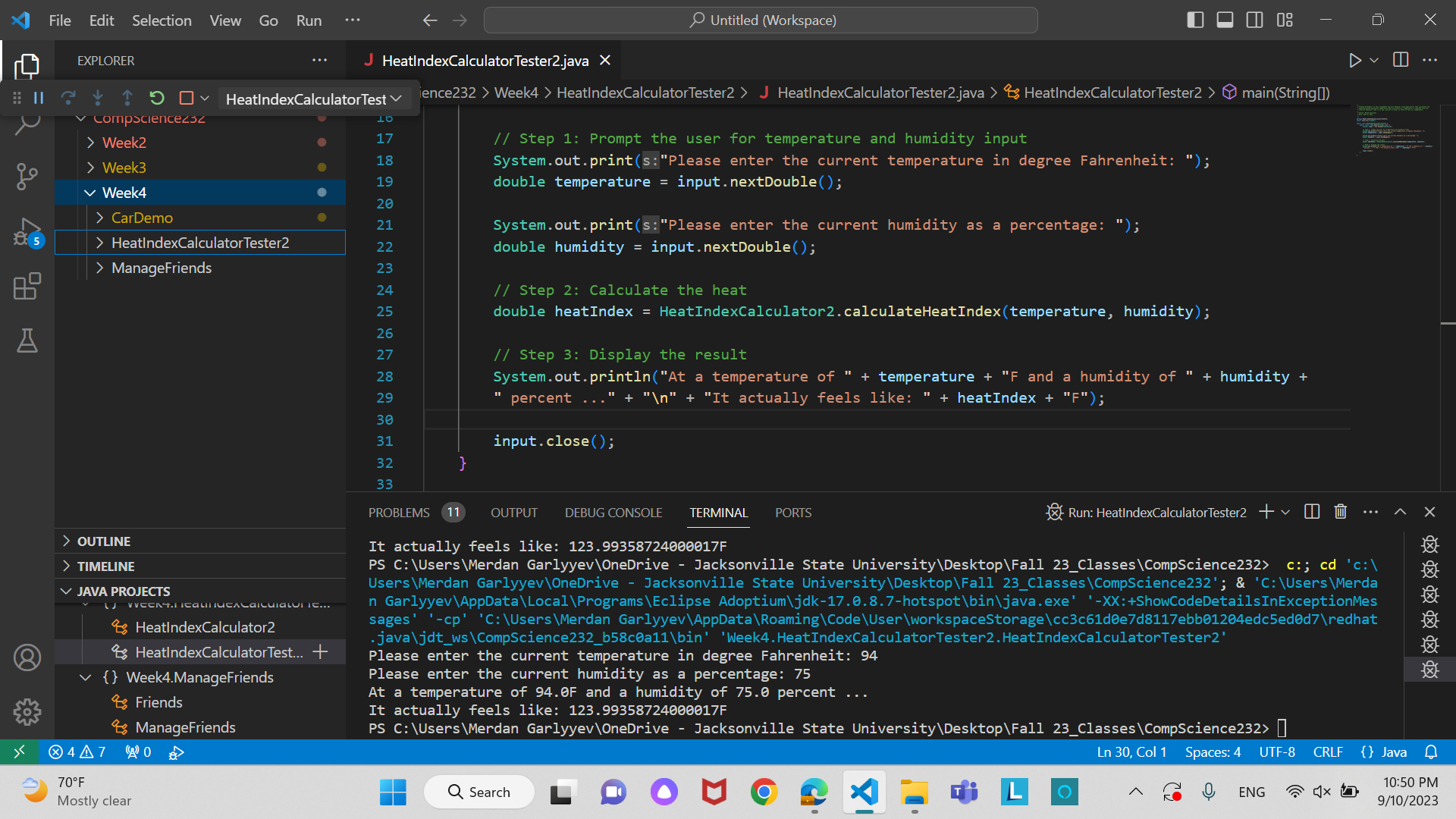Open the Run and Debug view

point(27,231)
